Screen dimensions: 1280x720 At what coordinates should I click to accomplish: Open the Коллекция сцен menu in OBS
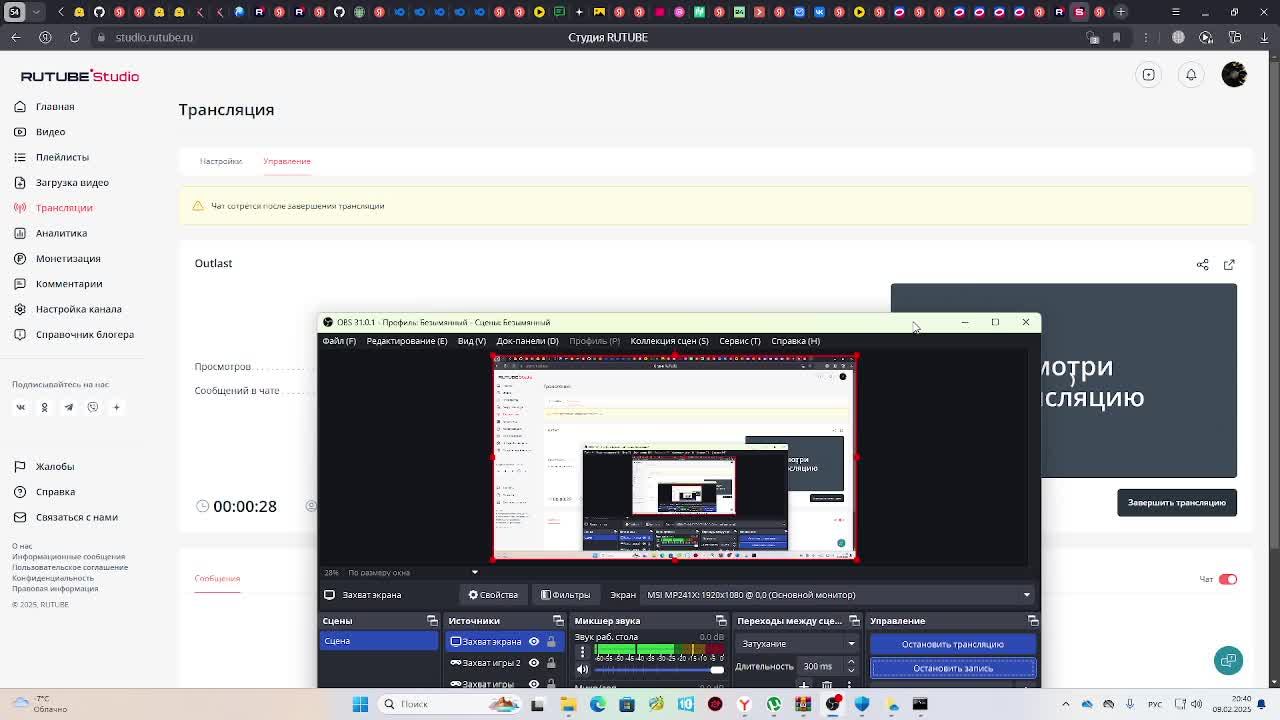[x=669, y=341]
